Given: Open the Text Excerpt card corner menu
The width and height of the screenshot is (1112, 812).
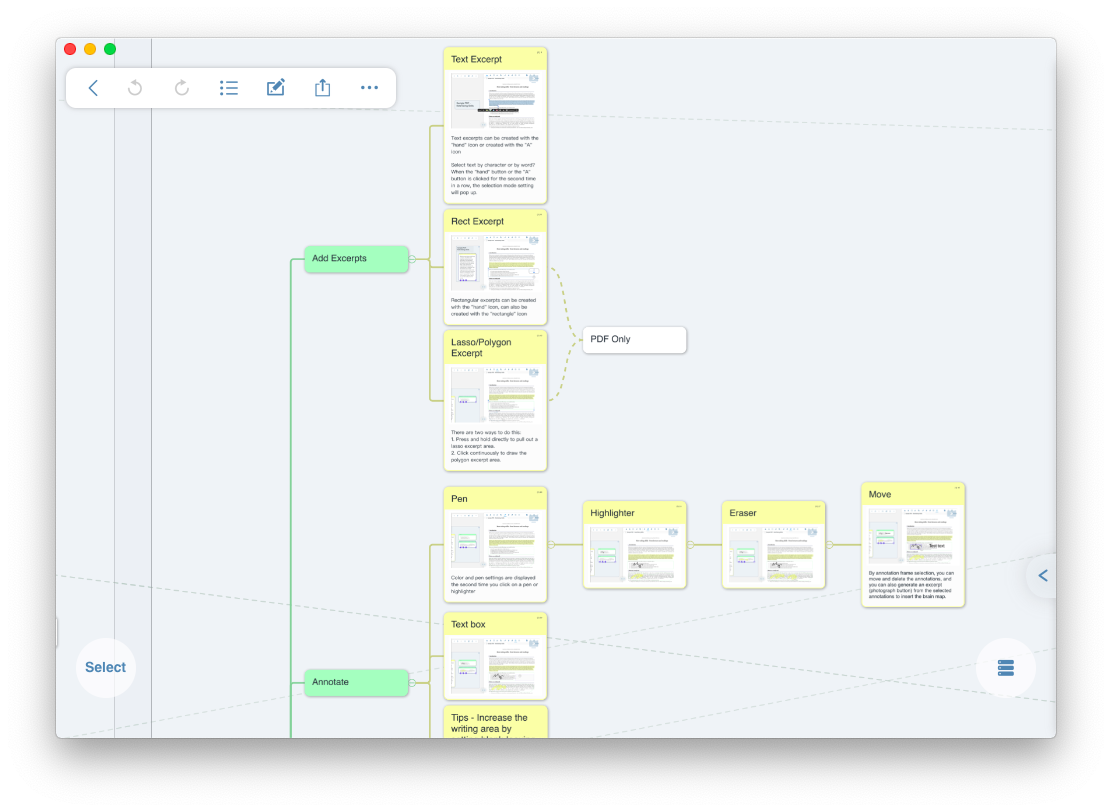Looking at the screenshot, I should click(x=539, y=52).
